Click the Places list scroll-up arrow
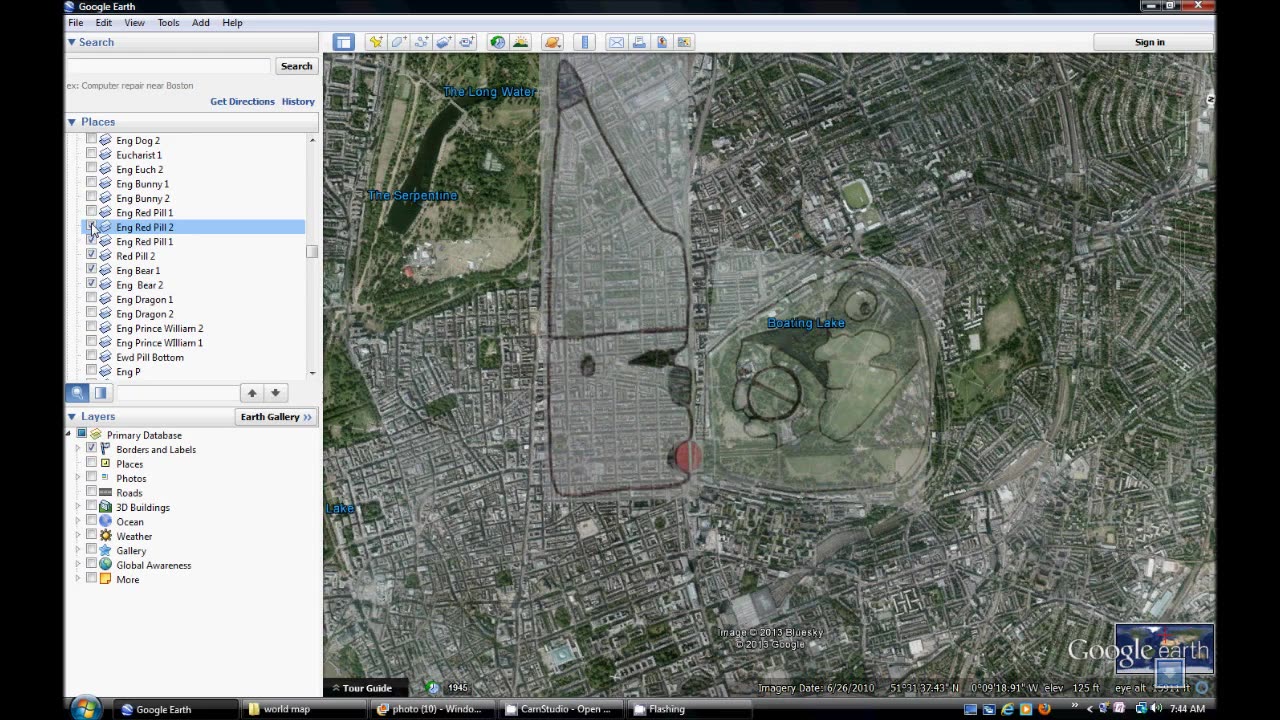 tap(312, 140)
